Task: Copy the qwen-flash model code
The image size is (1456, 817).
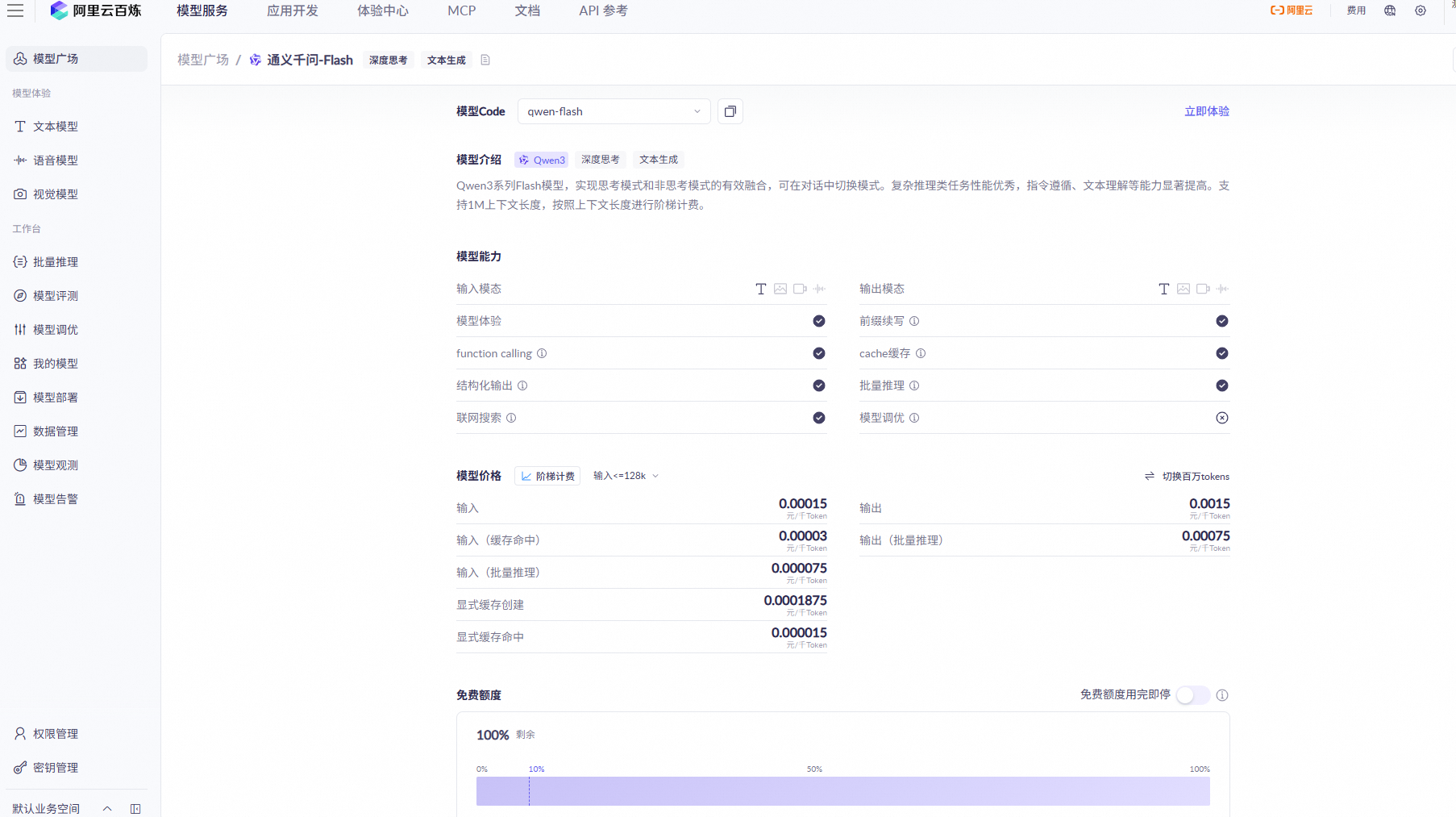Action: [x=730, y=111]
